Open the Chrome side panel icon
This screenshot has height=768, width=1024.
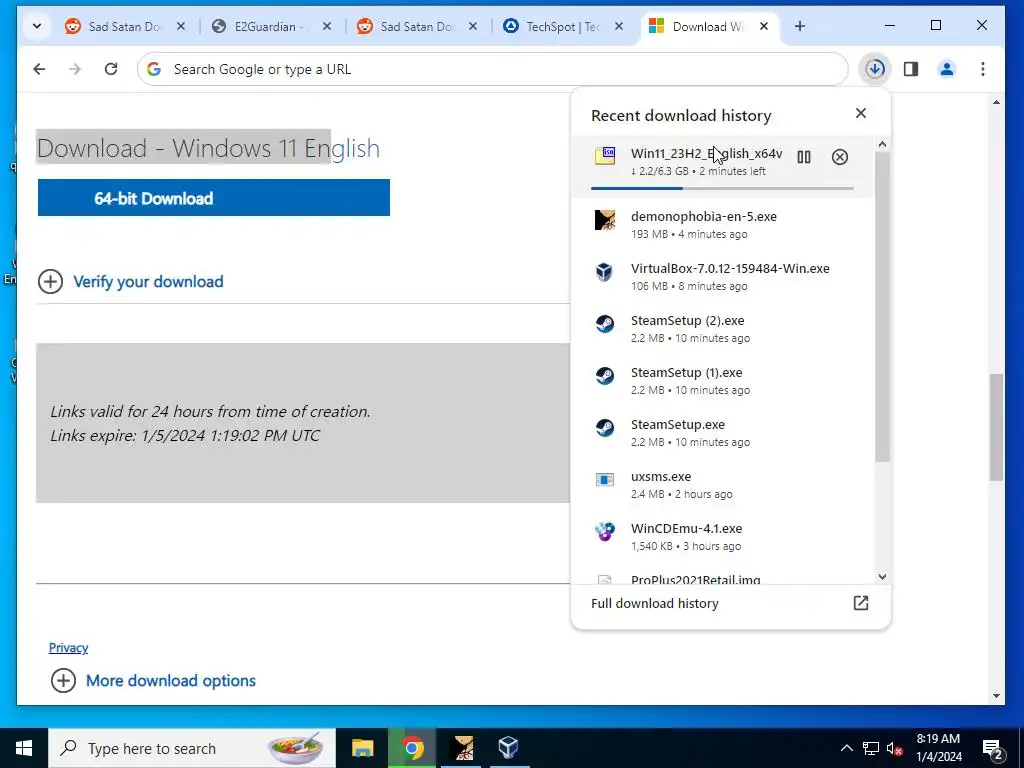(x=911, y=69)
